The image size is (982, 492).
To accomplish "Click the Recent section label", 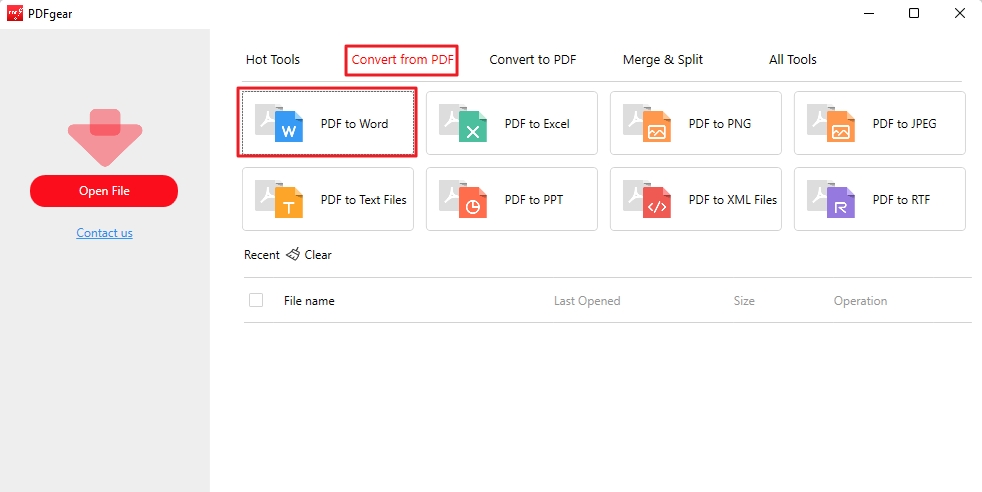I will (x=262, y=255).
